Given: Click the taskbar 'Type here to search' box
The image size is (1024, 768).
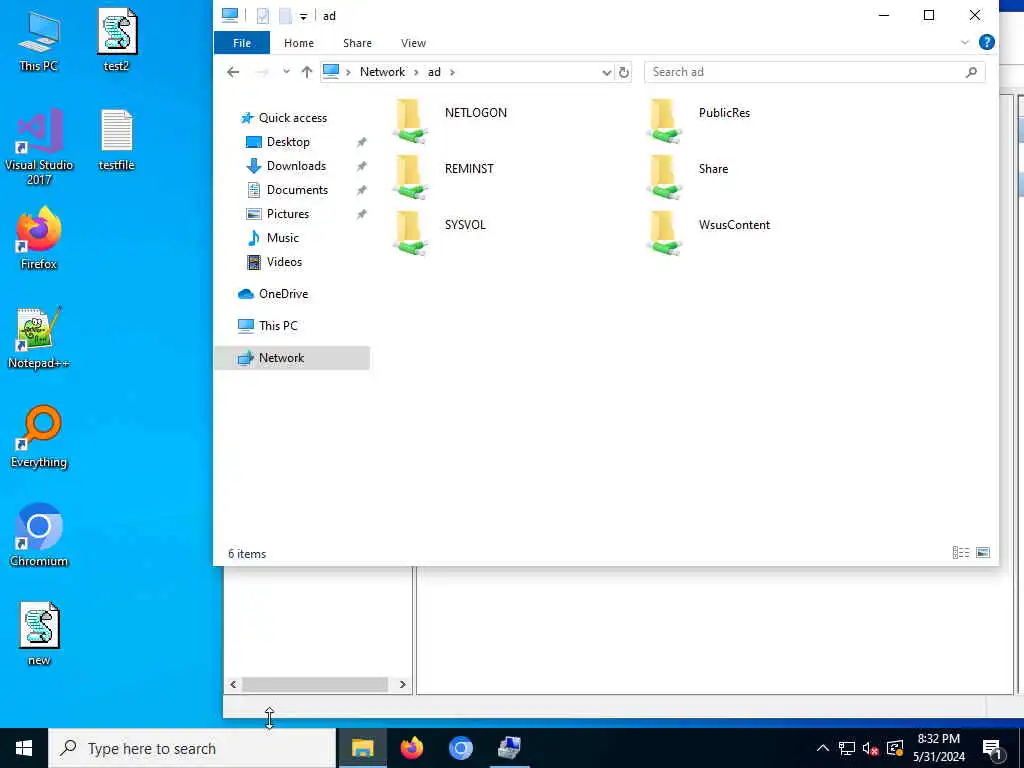Looking at the screenshot, I should [x=192, y=748].
